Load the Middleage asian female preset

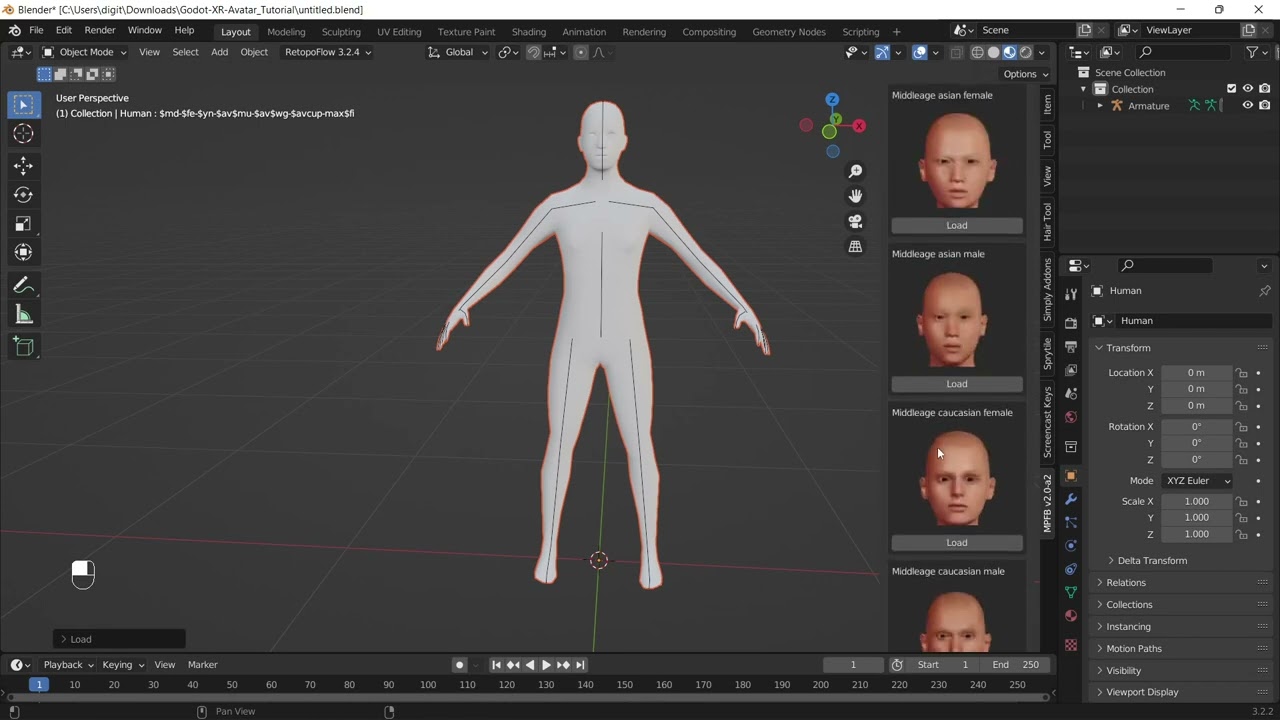pyautogui.click(x=957, y=225)
